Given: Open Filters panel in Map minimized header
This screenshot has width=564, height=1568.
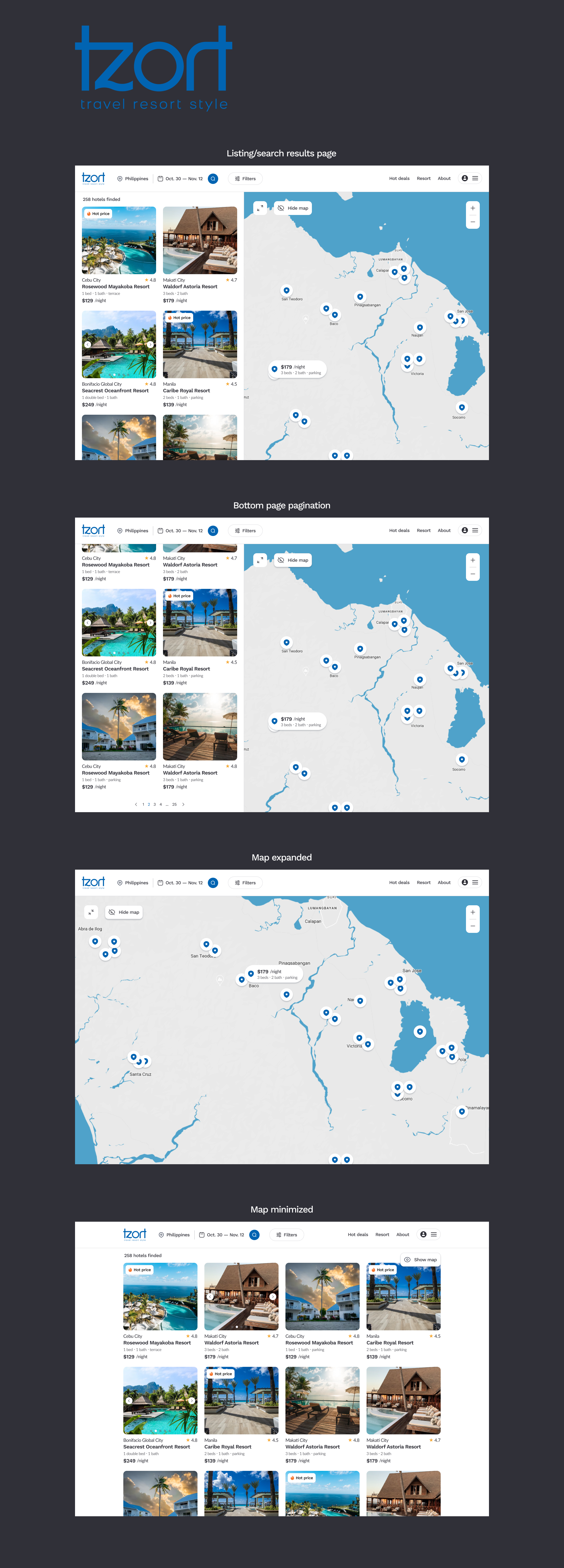Looking at the screenshot, I should point(287,1234).
